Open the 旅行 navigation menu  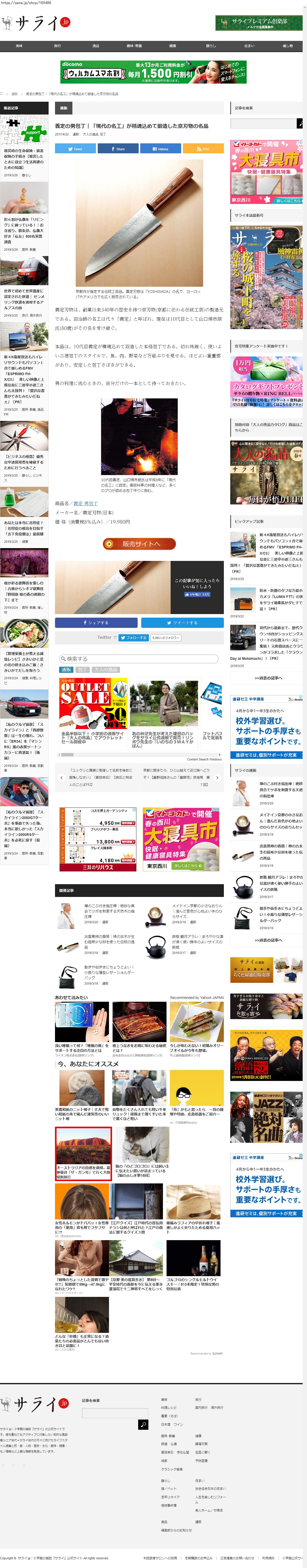coord(57,46)
